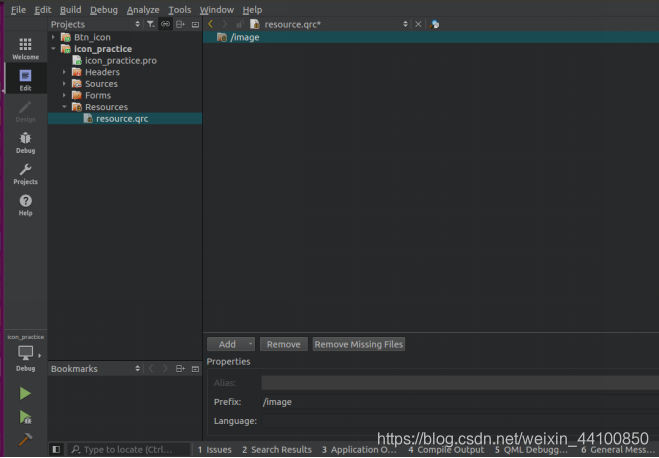Close the resource.qrc document
The image size is (659, 458).
tap(418, 24)
